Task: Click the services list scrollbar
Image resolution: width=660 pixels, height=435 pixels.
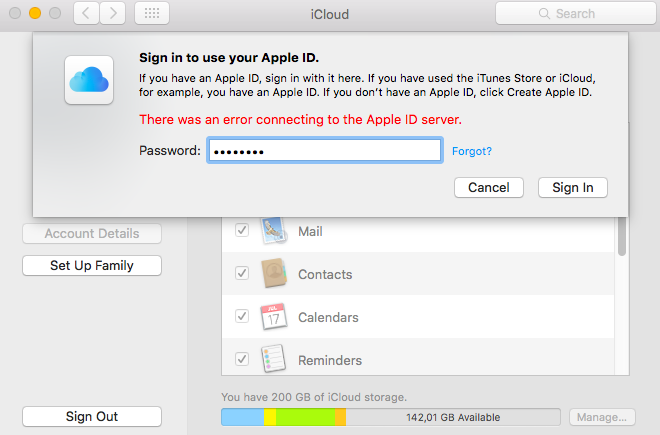Action: pyautogui.click(x=622, y=237)
